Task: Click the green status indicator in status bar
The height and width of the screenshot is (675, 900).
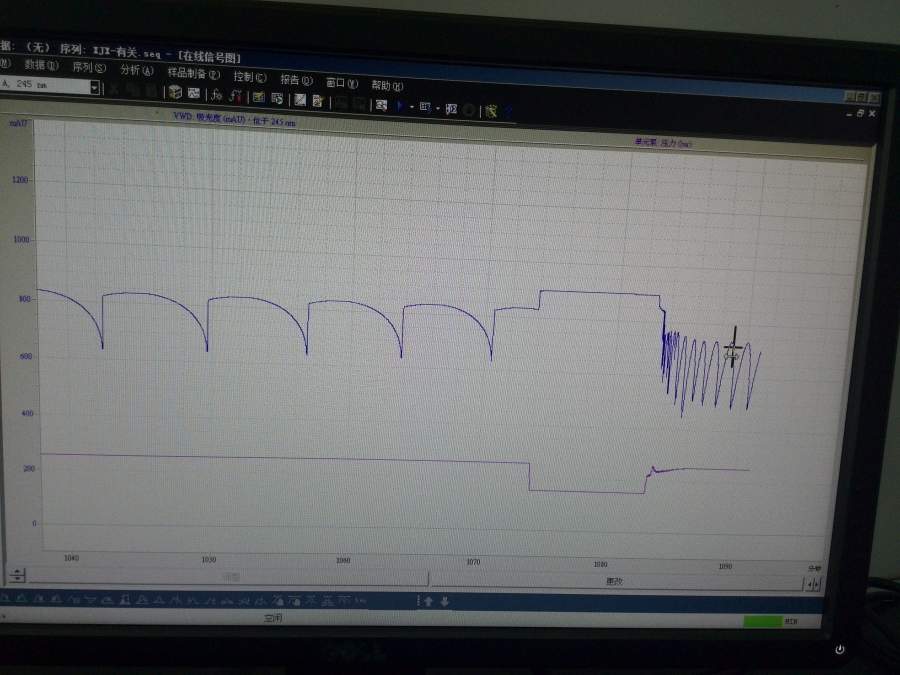Action: [x=762, y=622]
